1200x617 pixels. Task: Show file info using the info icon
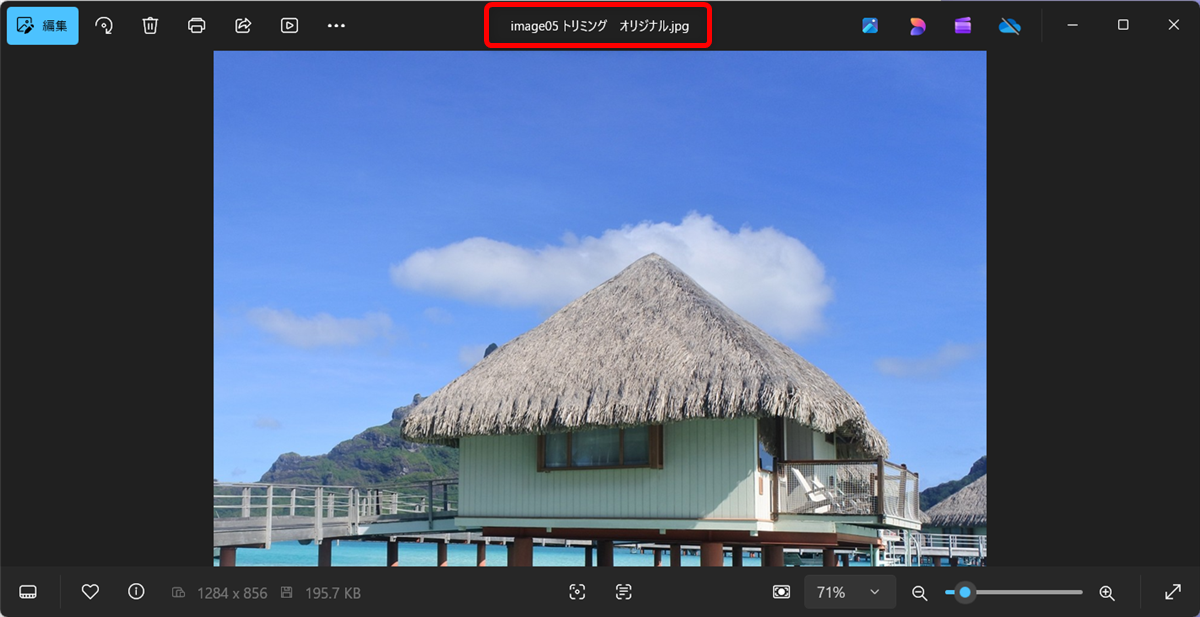point(136,592)
